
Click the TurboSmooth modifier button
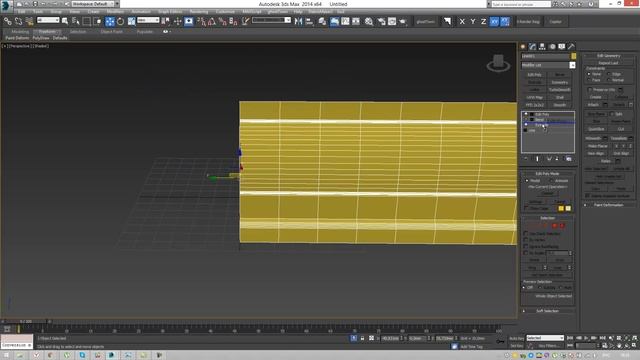pyautogui.click(x=560, y=90)
